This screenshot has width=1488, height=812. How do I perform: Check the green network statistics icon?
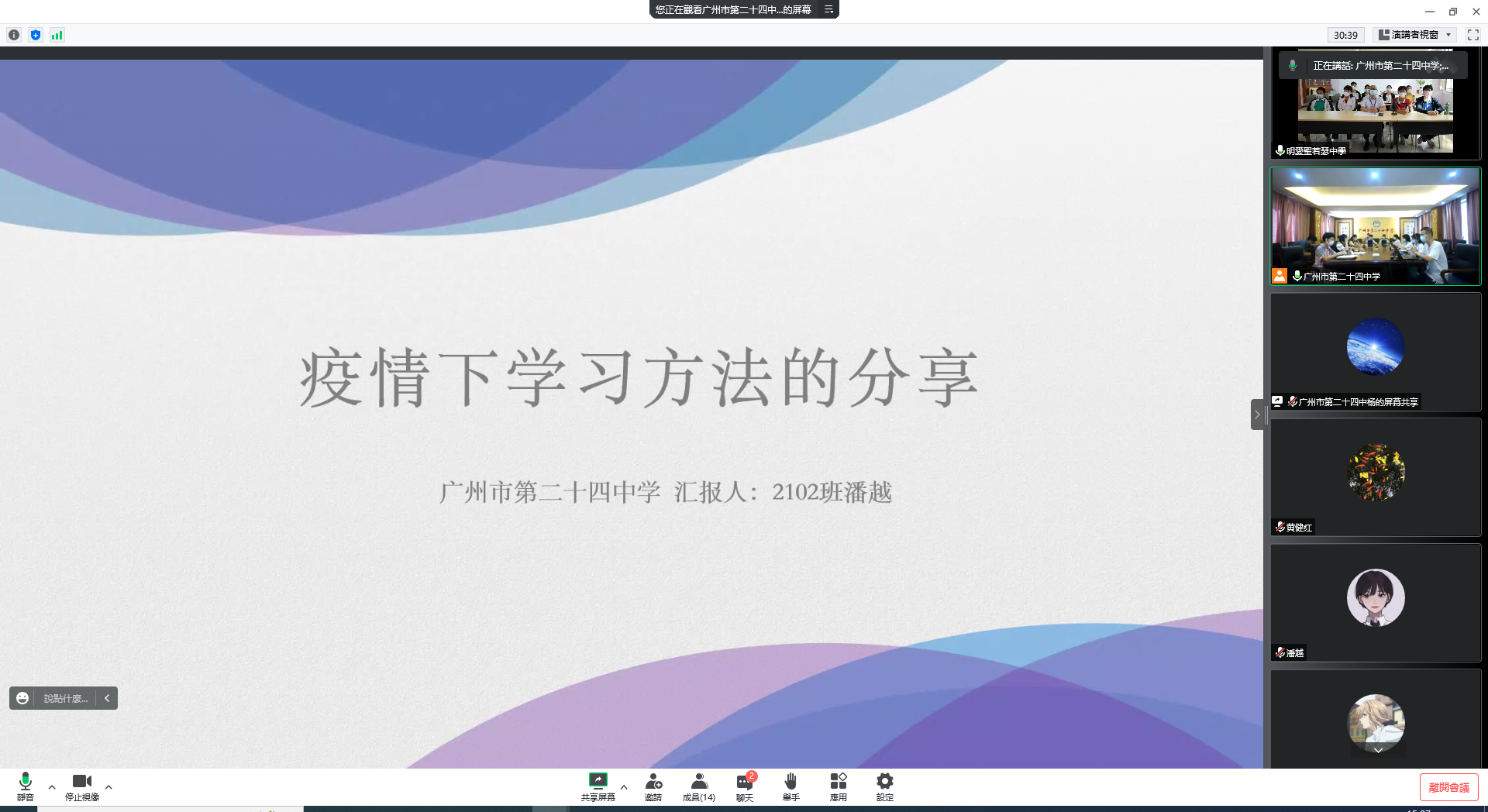57,35
